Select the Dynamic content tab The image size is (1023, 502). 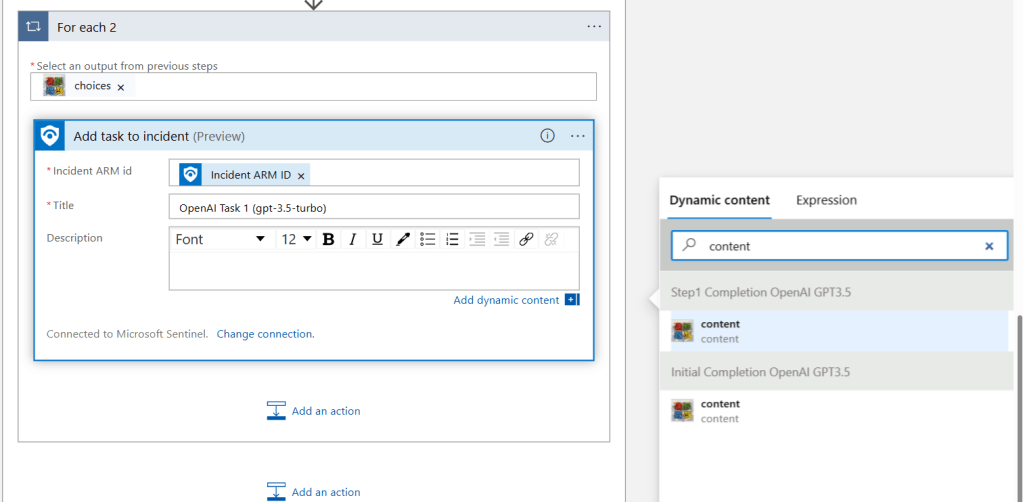point(719,200)
